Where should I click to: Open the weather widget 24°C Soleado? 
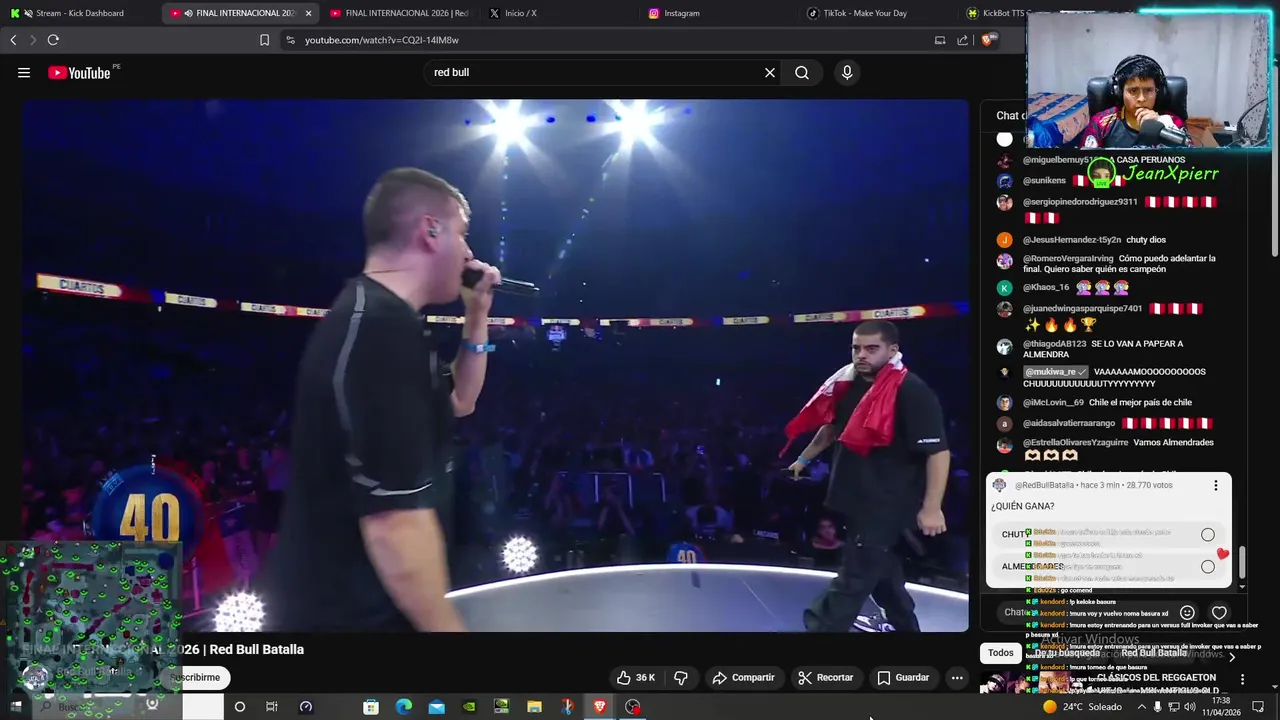(x=1081, y=707)
